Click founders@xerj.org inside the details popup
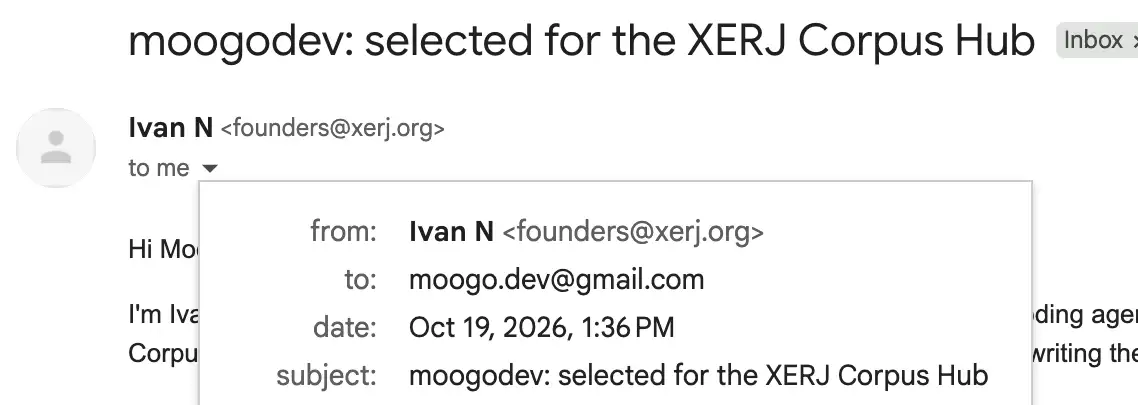Image resolution: width=1138 pixels, height=405 pixels. tap(633, 232)
